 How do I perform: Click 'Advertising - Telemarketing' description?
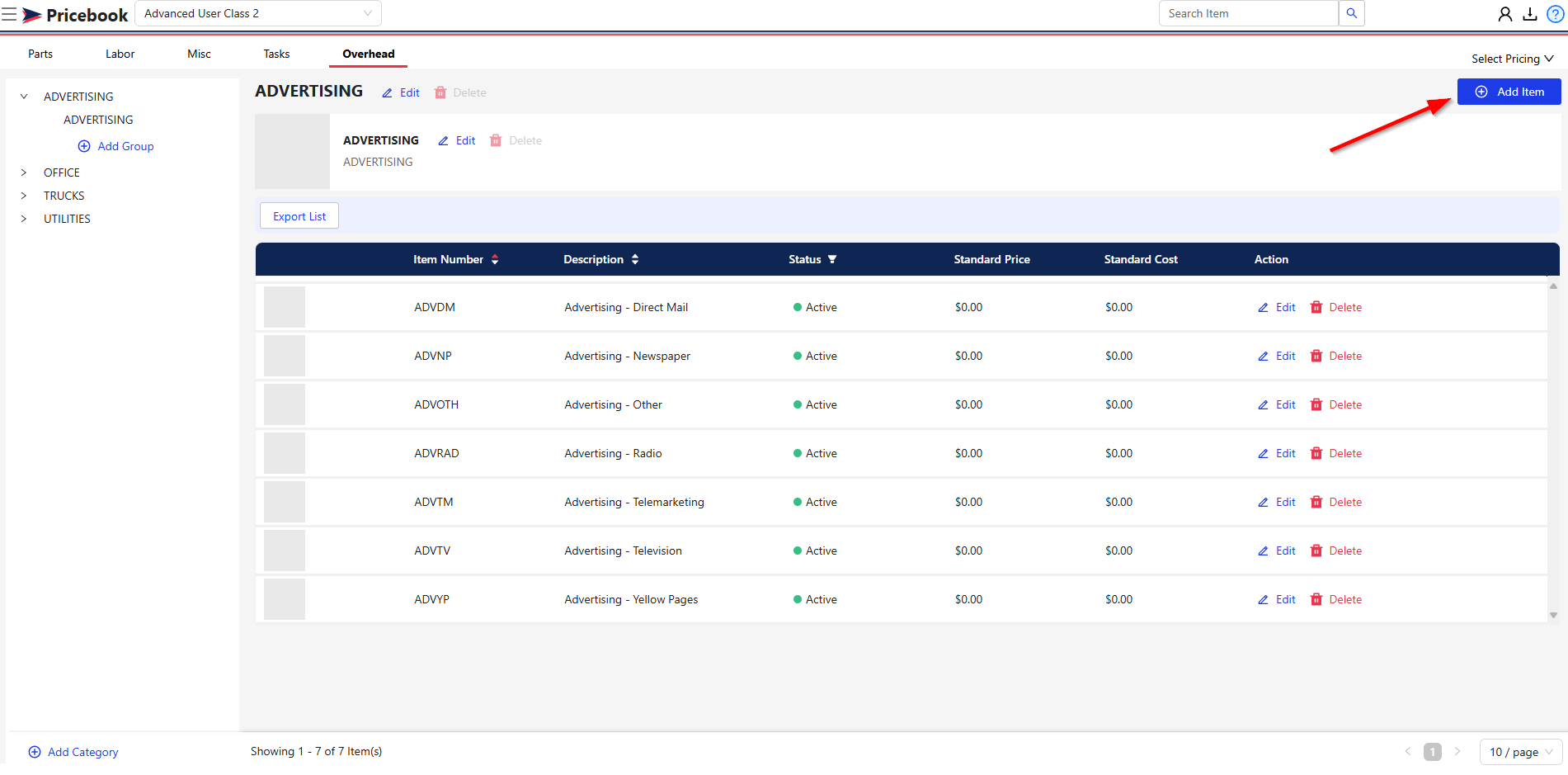[634, 502]
